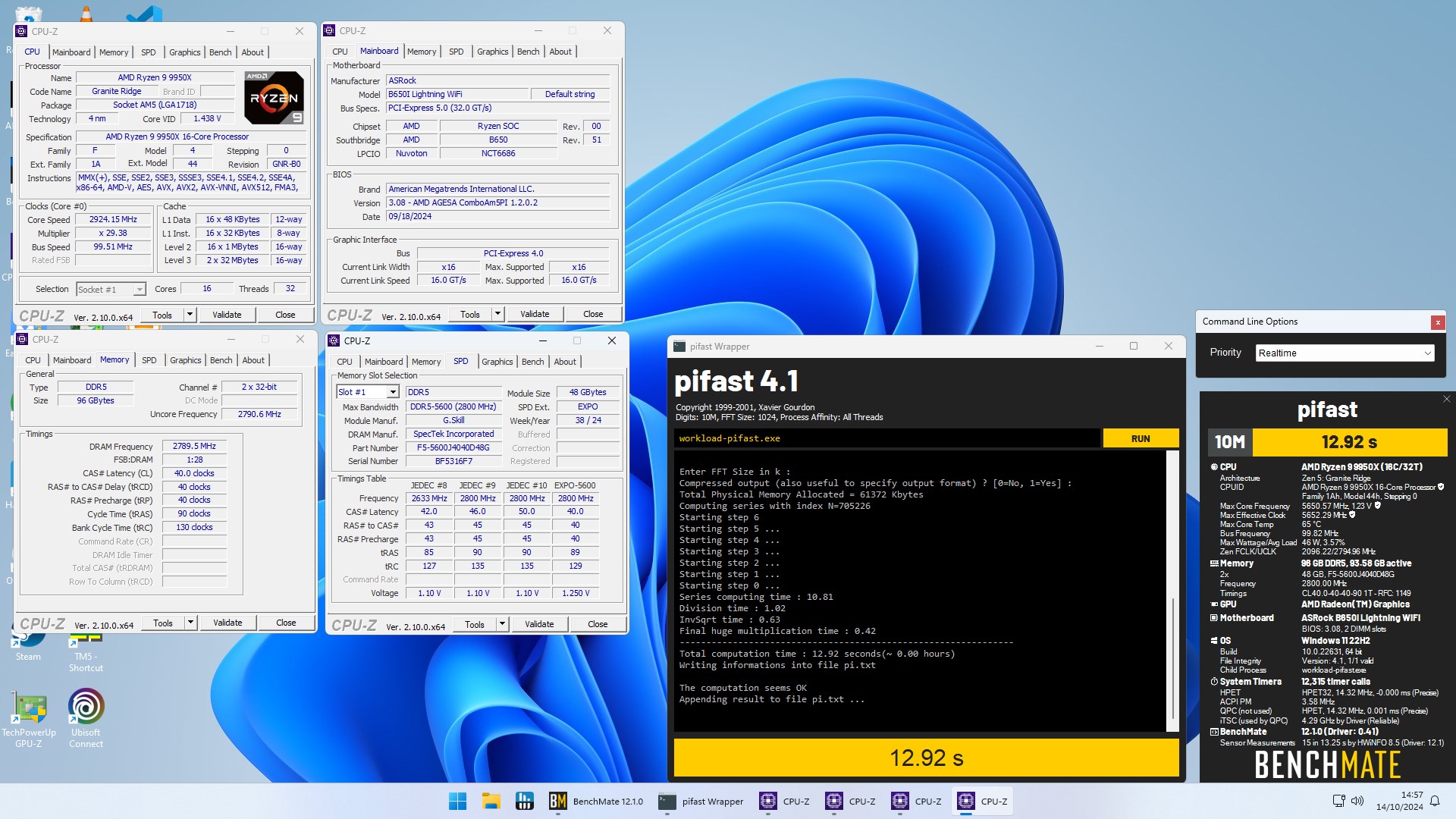Open Priority dropdown set to Realtime
Screen dimensions: 1456x819
pyautogui.click(x=1345, y=353)
